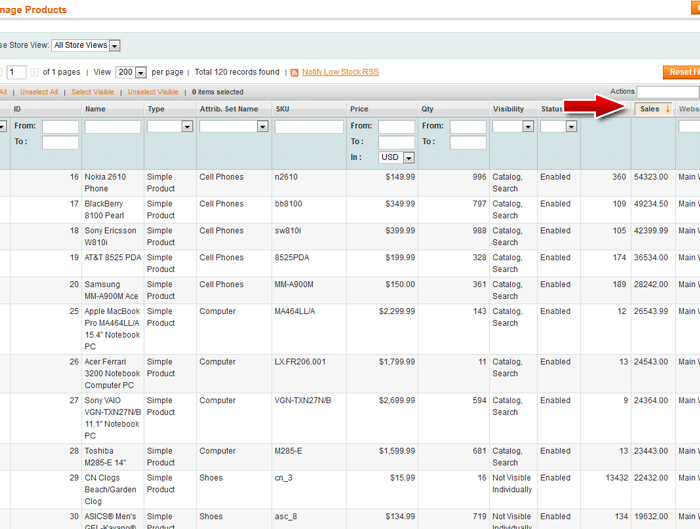Click Apple MacBook Pro product name

pyautogui.click(x=112, y=329)
